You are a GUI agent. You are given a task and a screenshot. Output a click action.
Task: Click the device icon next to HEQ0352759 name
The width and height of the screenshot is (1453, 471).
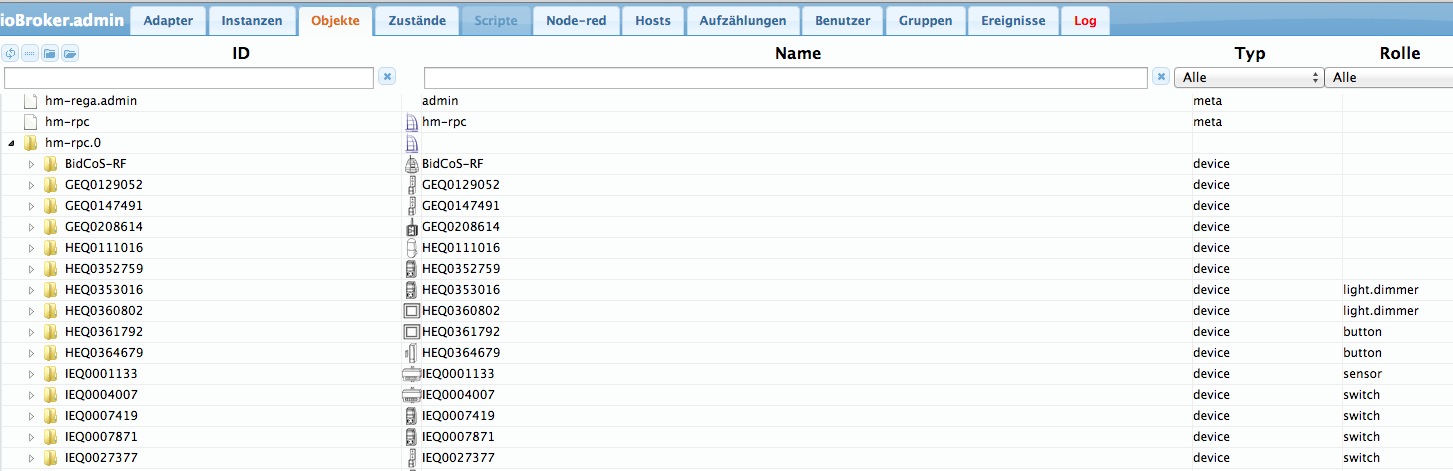coord(411,269)
